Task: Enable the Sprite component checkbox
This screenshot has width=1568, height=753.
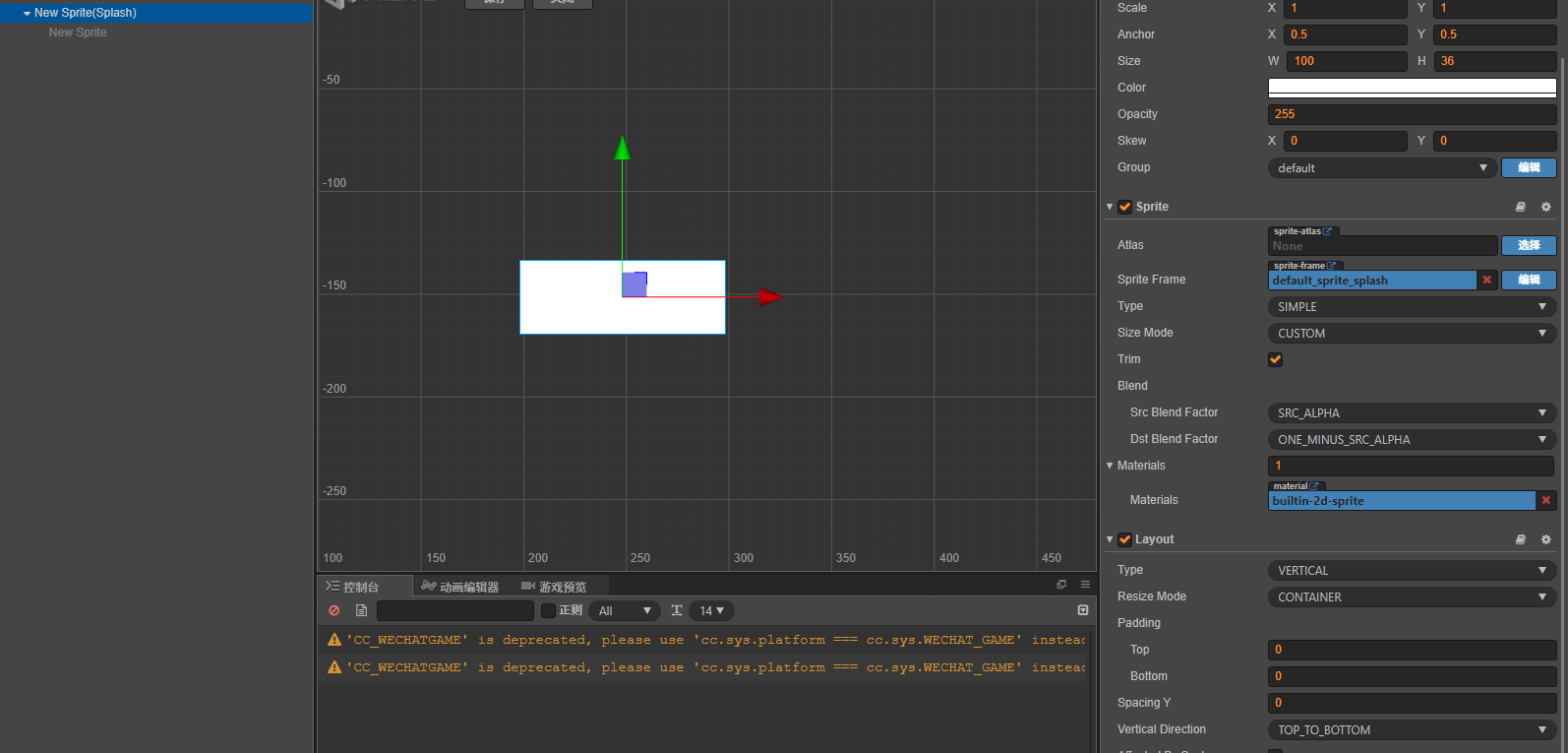Action: click(1124, 207)
